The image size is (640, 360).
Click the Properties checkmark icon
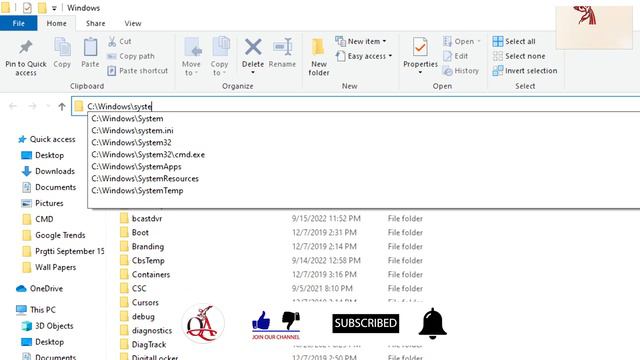420,47
